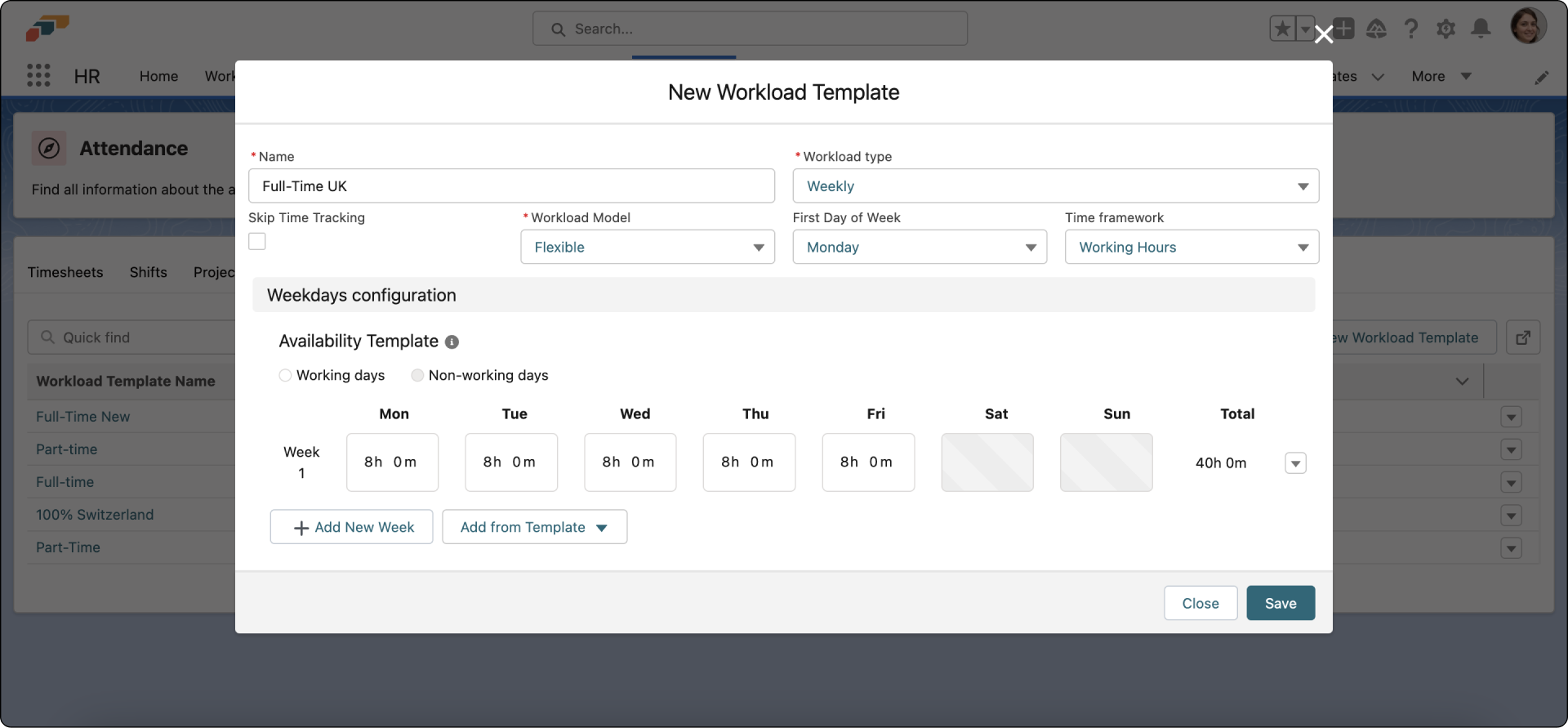The image size is (1568, 728).
Task: Open the setup gear icon
Action: pos(1445,29)
